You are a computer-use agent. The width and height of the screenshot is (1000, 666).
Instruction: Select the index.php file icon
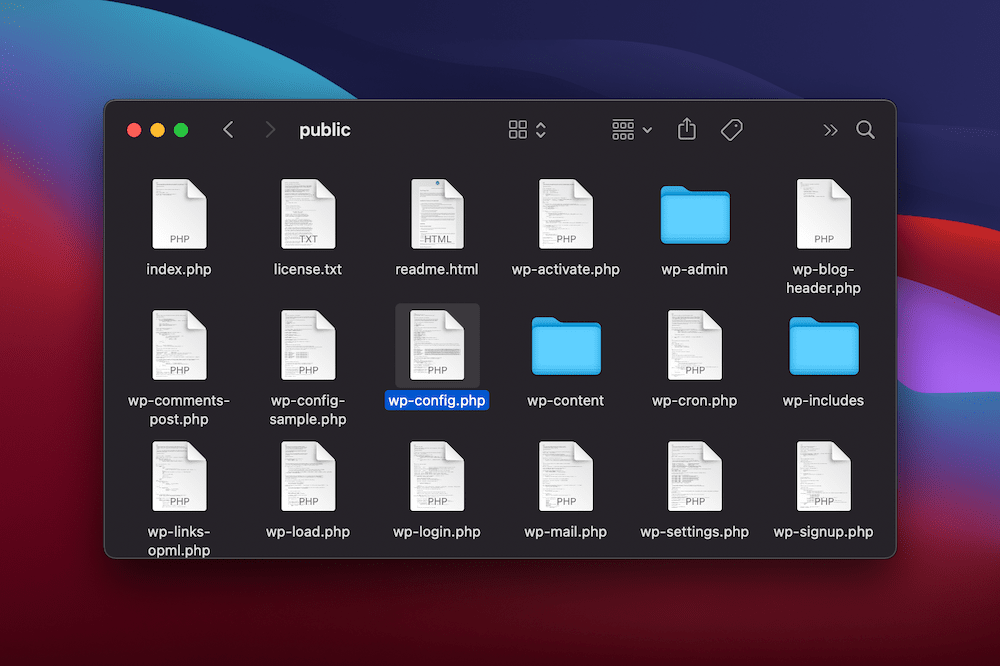click(179, 214)
